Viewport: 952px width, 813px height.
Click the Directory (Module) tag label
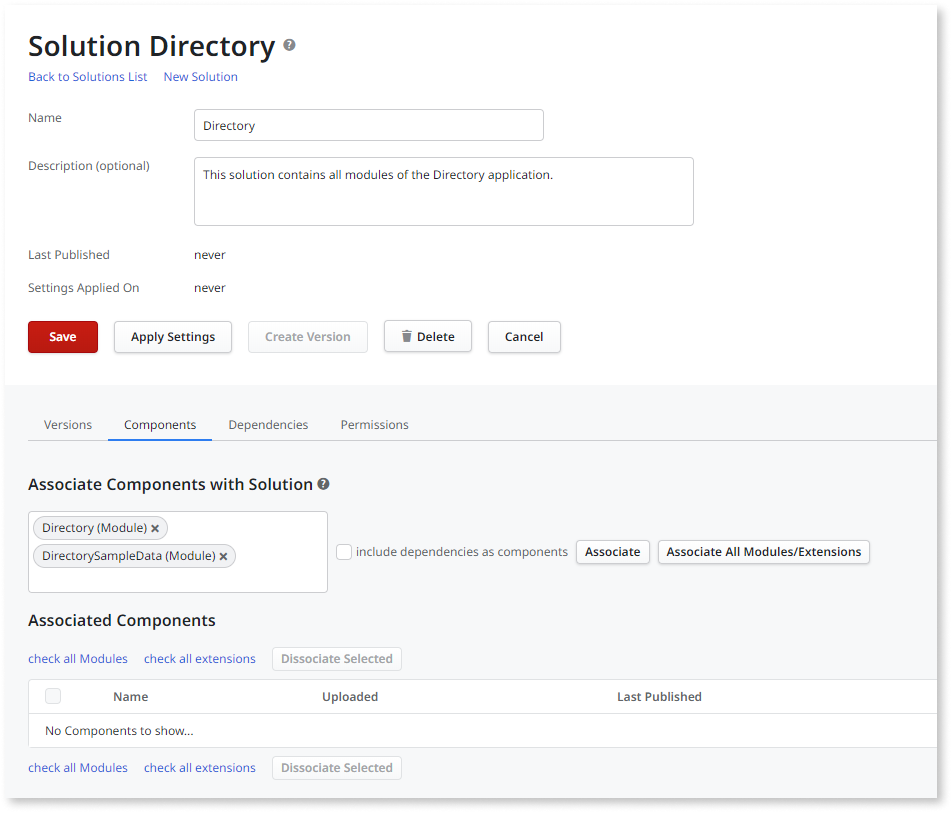click(x=94, y=528)
